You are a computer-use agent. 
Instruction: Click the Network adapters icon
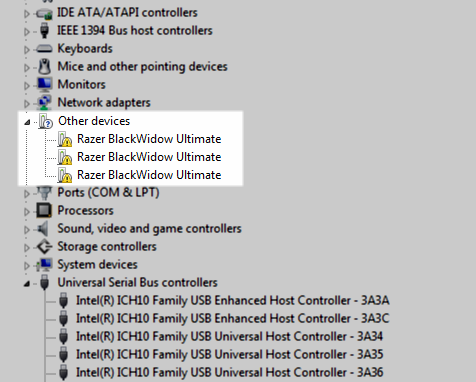(x=44, y=103)
